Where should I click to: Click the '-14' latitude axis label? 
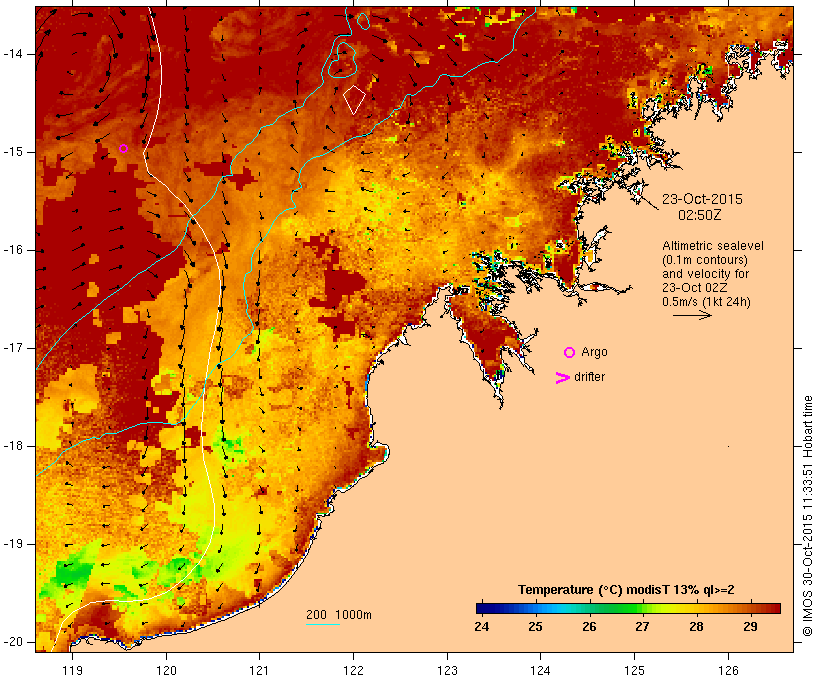pyautogui.click(x=13, y=54)
